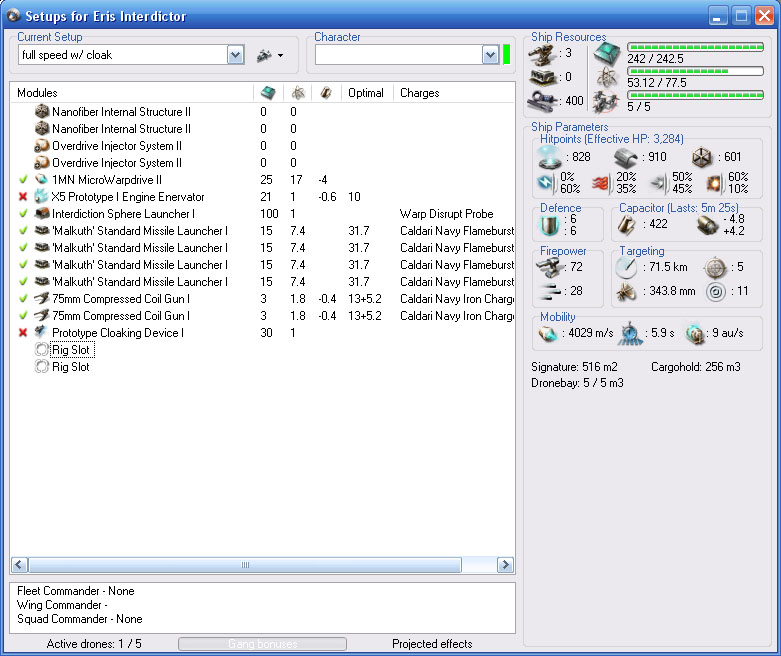
Task: Toggle Interdiction Sphere Launcher I state
Action: pyautogui.click(x=23, y=213)
